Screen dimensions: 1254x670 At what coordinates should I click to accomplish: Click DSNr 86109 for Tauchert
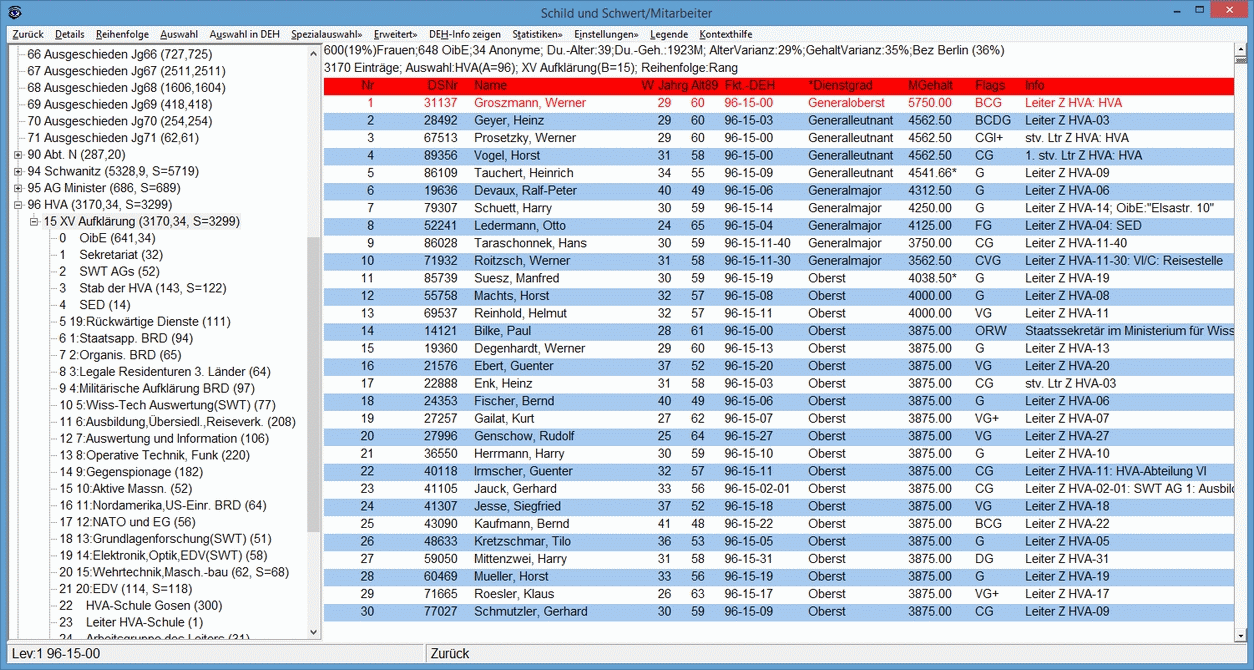(440, 173)
